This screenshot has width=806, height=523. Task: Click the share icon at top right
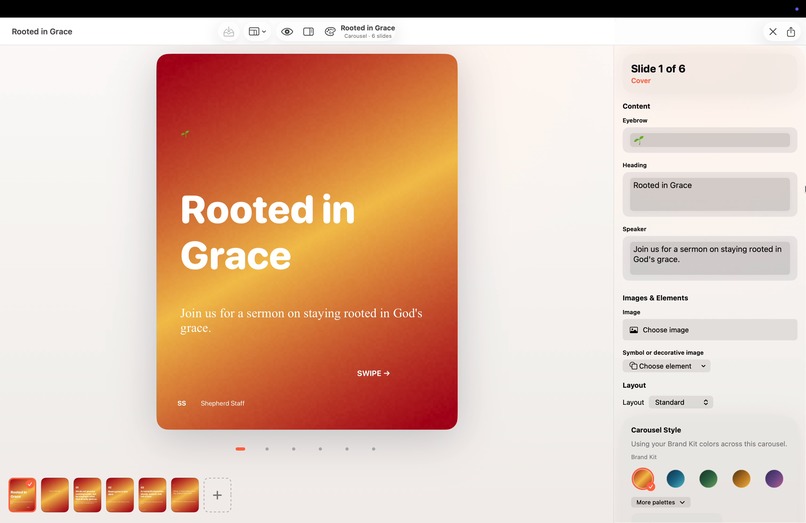[791, 32]
